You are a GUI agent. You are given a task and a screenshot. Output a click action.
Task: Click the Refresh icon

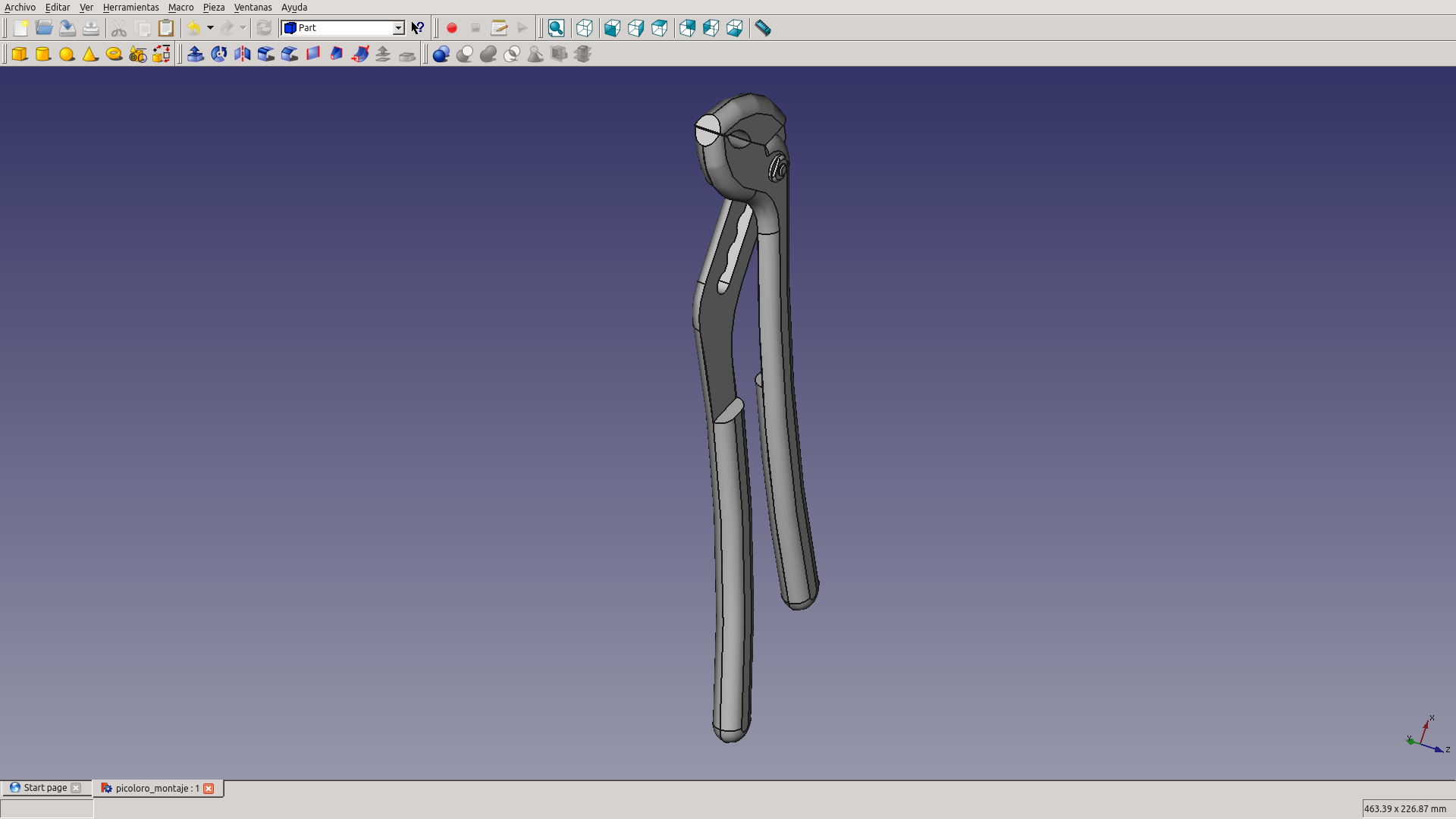(264, 28)
